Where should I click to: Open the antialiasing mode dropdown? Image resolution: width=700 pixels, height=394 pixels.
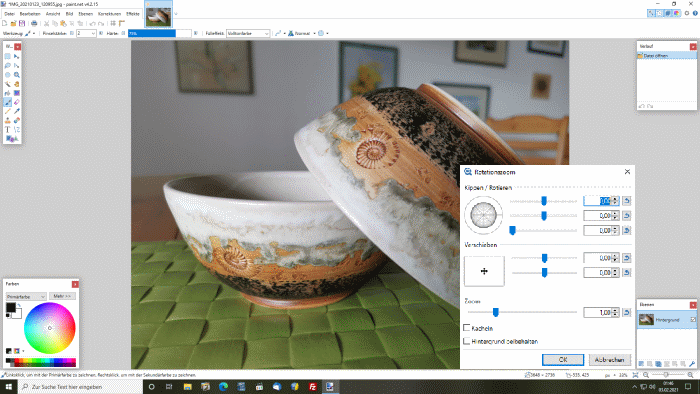coord(280,33)
